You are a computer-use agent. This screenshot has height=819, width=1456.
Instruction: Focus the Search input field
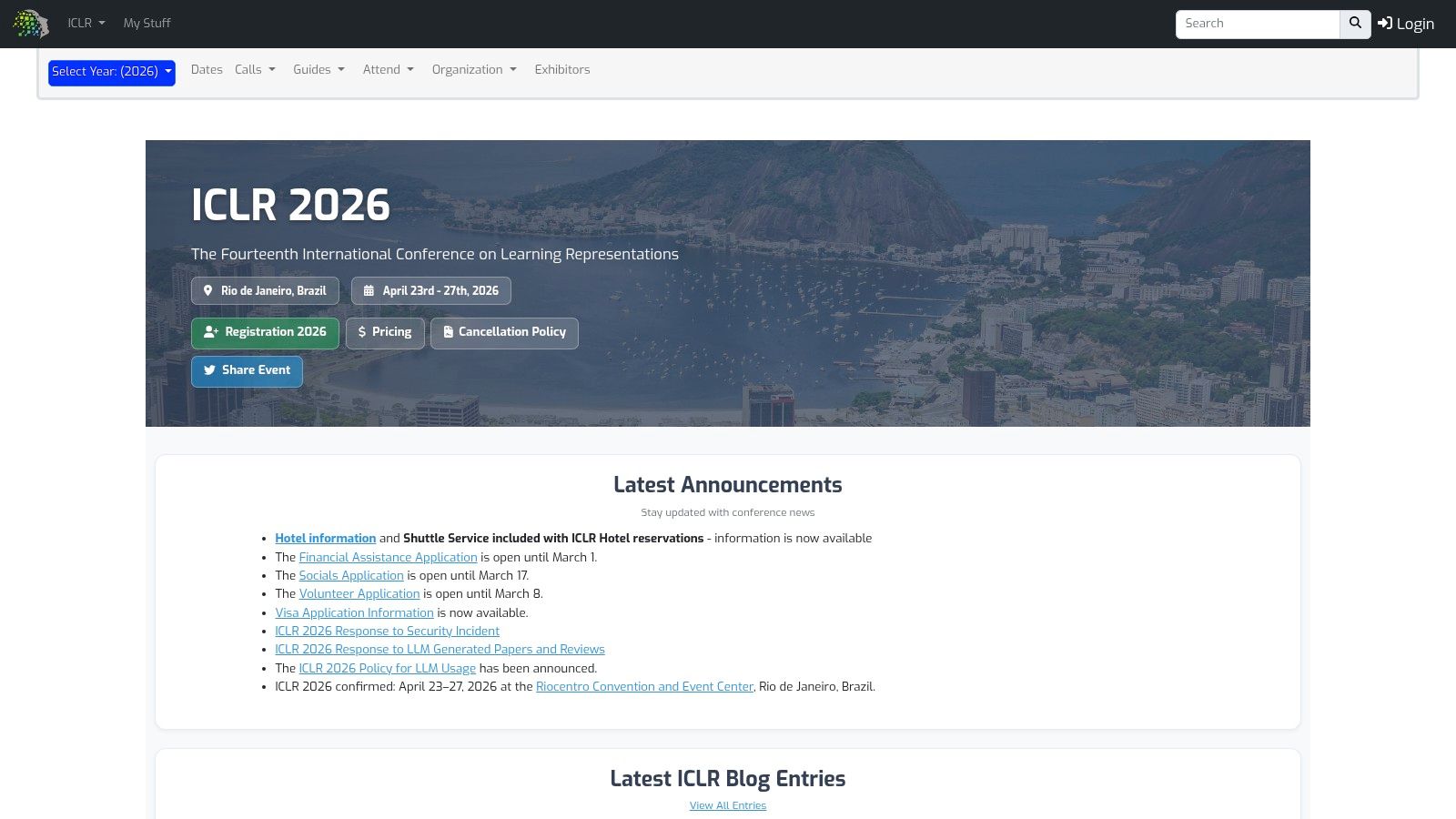point(1258,24)
